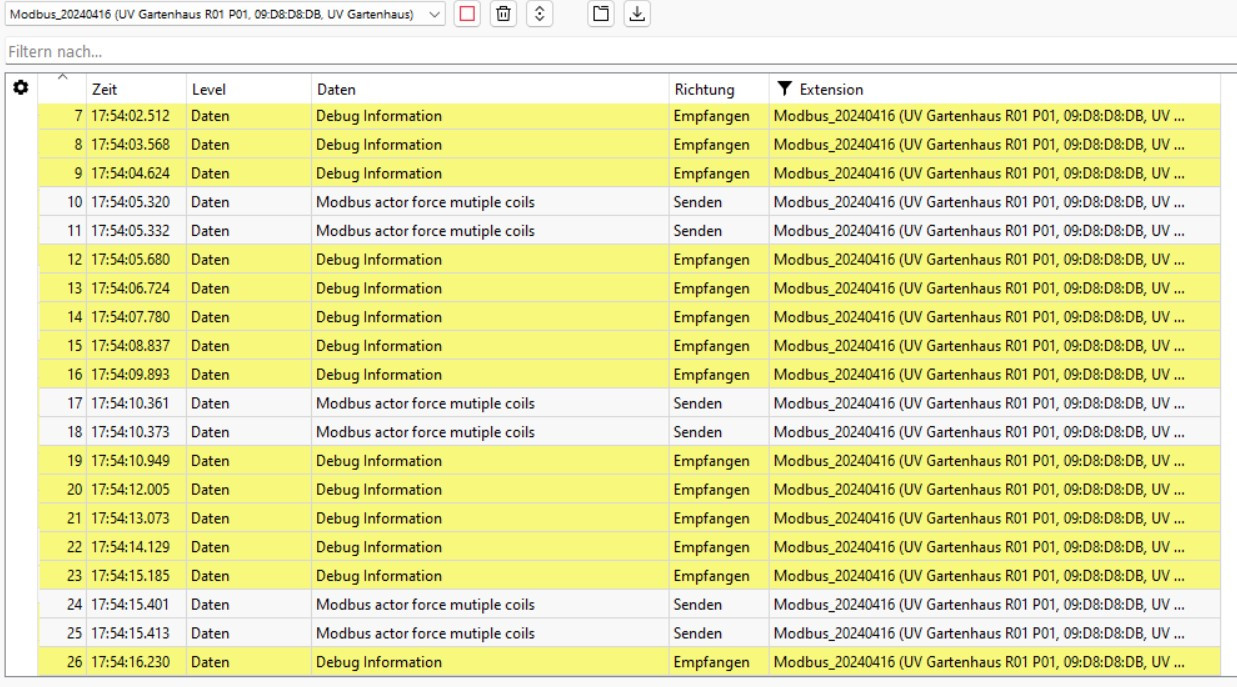This screenshot has width=1237, height=687.
Task: Click the filter funnel on Extension column
Action: [785, 89]
